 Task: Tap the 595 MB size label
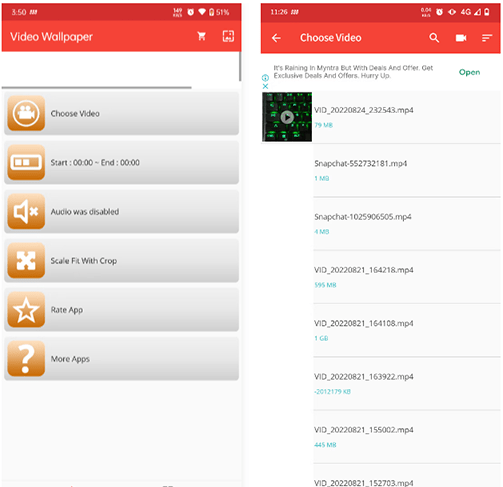[325, 285]
